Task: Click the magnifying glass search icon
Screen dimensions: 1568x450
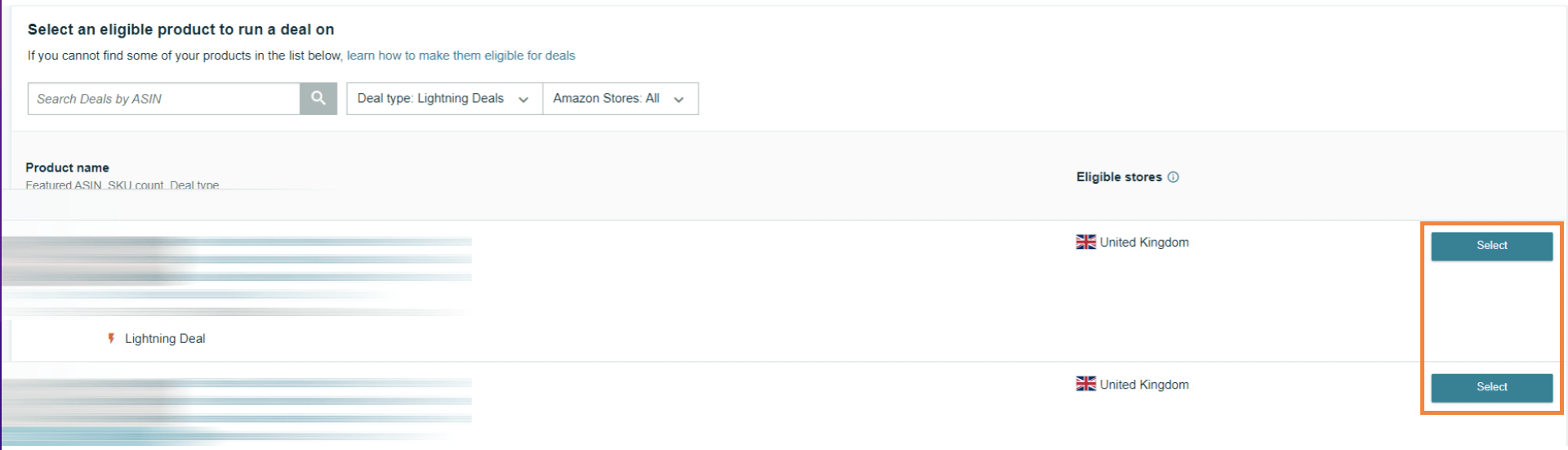Action: coord(318,99)
